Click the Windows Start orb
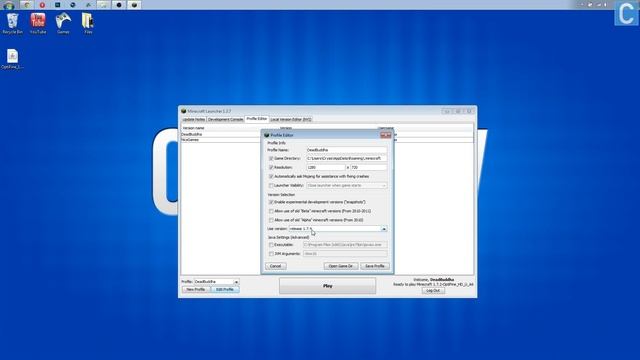 (8, 5)
